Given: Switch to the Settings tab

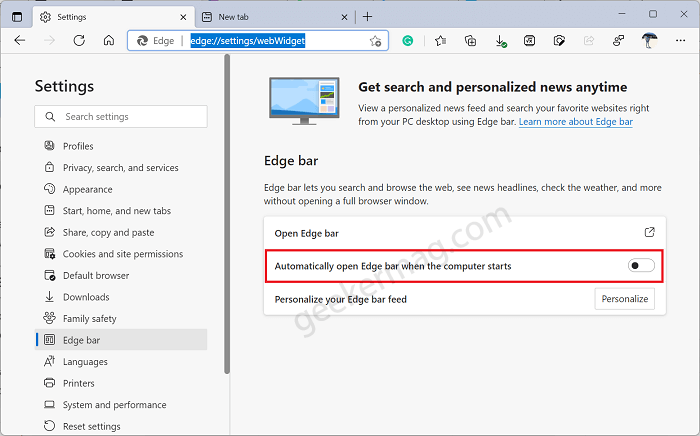Looking at the screenshot, I should point(114,17).
